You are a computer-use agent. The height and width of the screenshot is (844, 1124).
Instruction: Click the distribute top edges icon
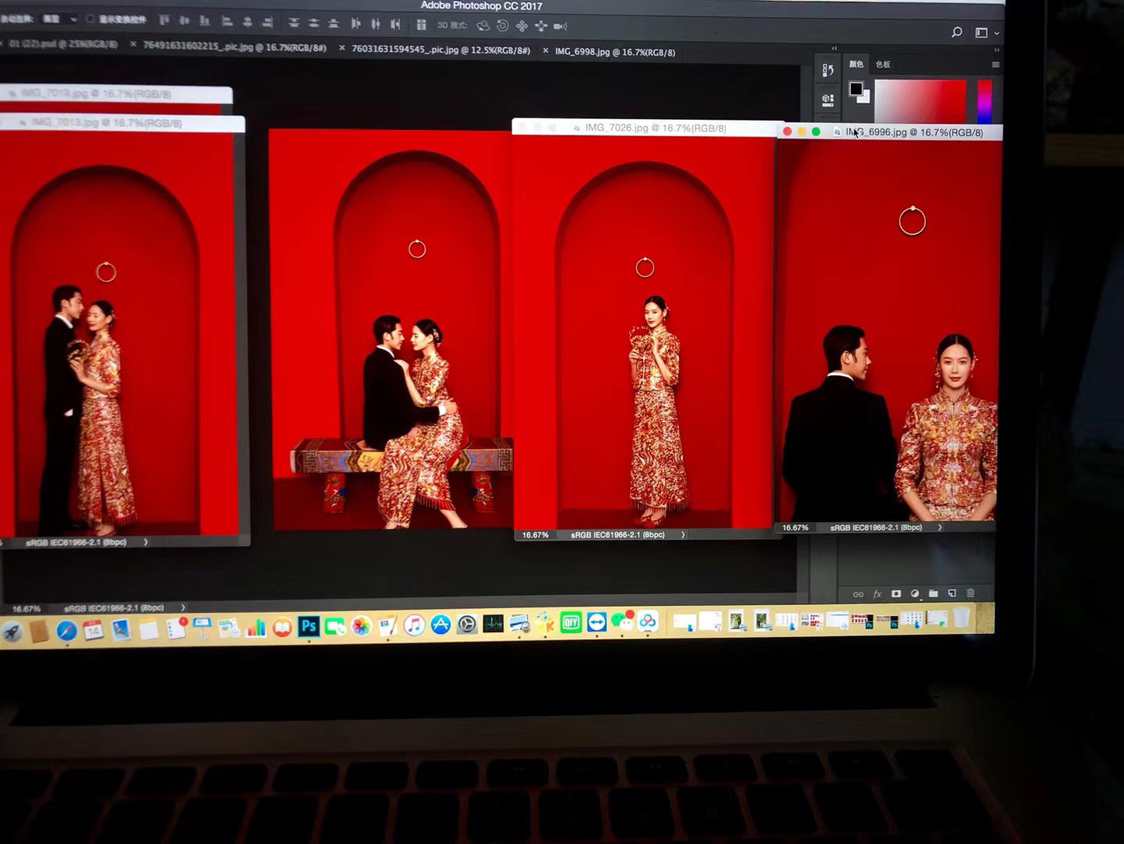coord(294,23)
